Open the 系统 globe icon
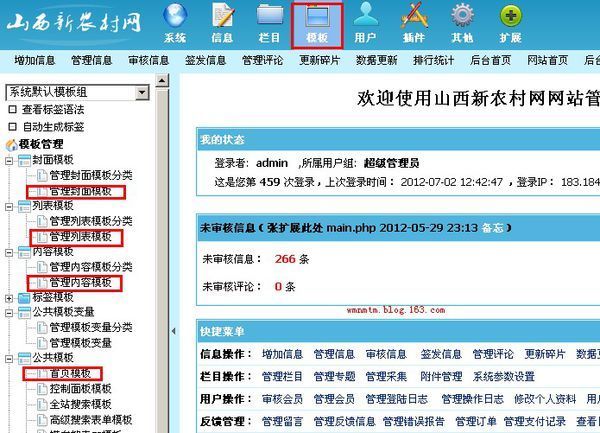The height and width of the screenshot is (433, 600). pos(175,15)
